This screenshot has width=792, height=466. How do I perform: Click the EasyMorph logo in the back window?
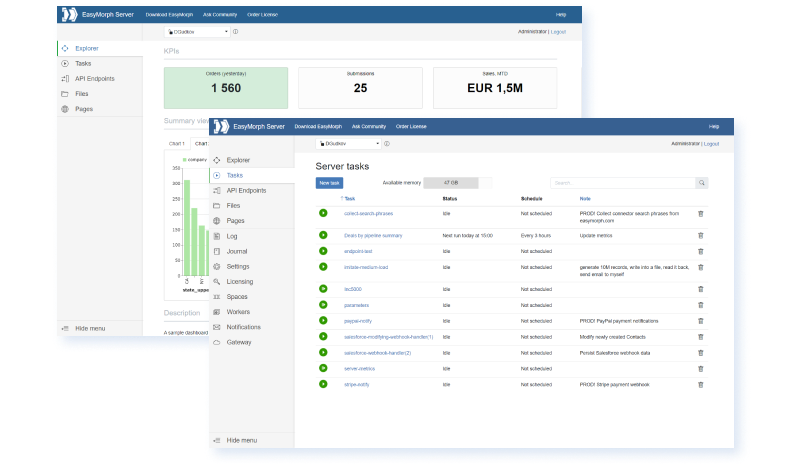click(70, 15)
